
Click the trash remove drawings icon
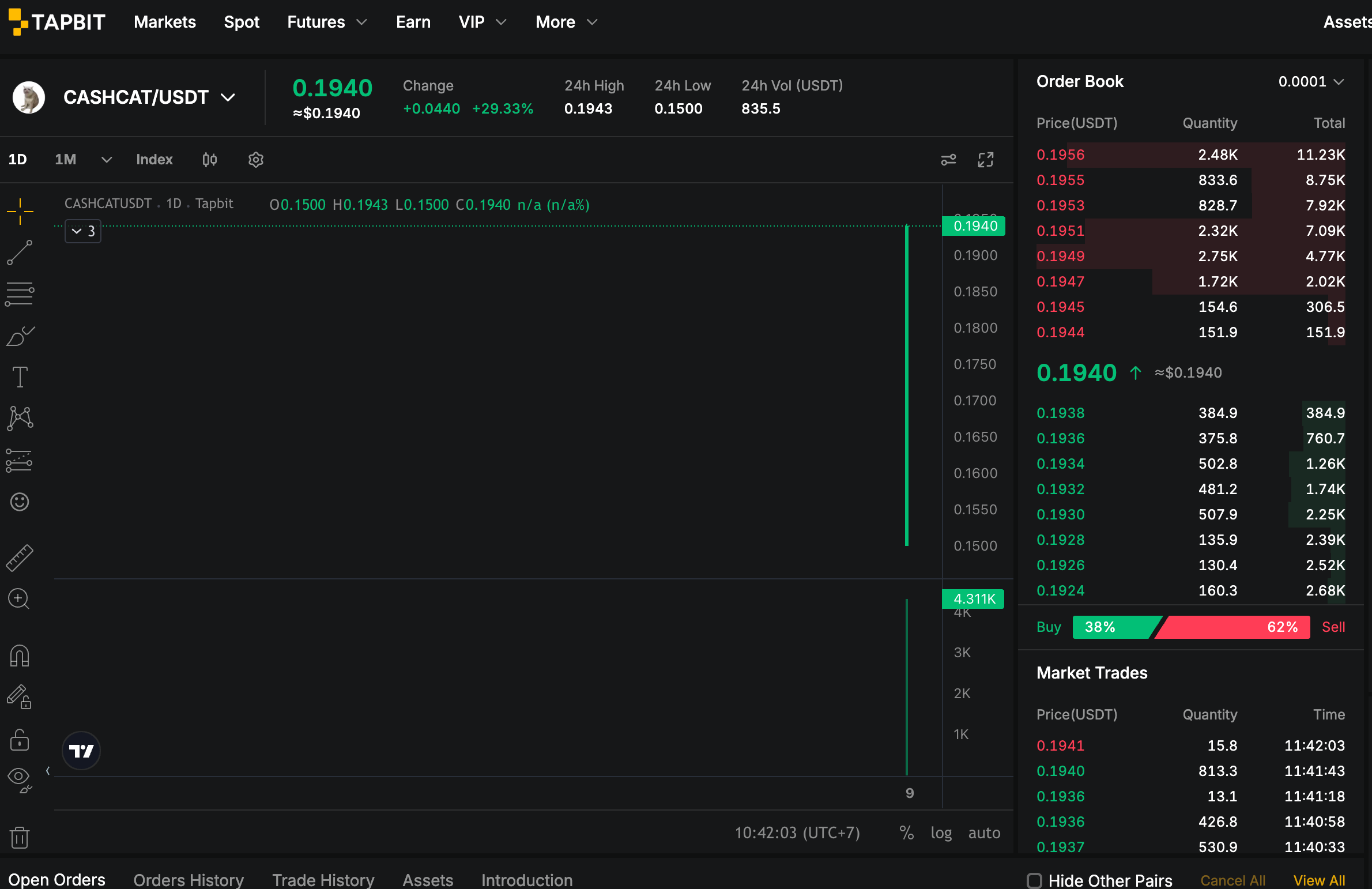pyautogui.click(x=20, y=837)
